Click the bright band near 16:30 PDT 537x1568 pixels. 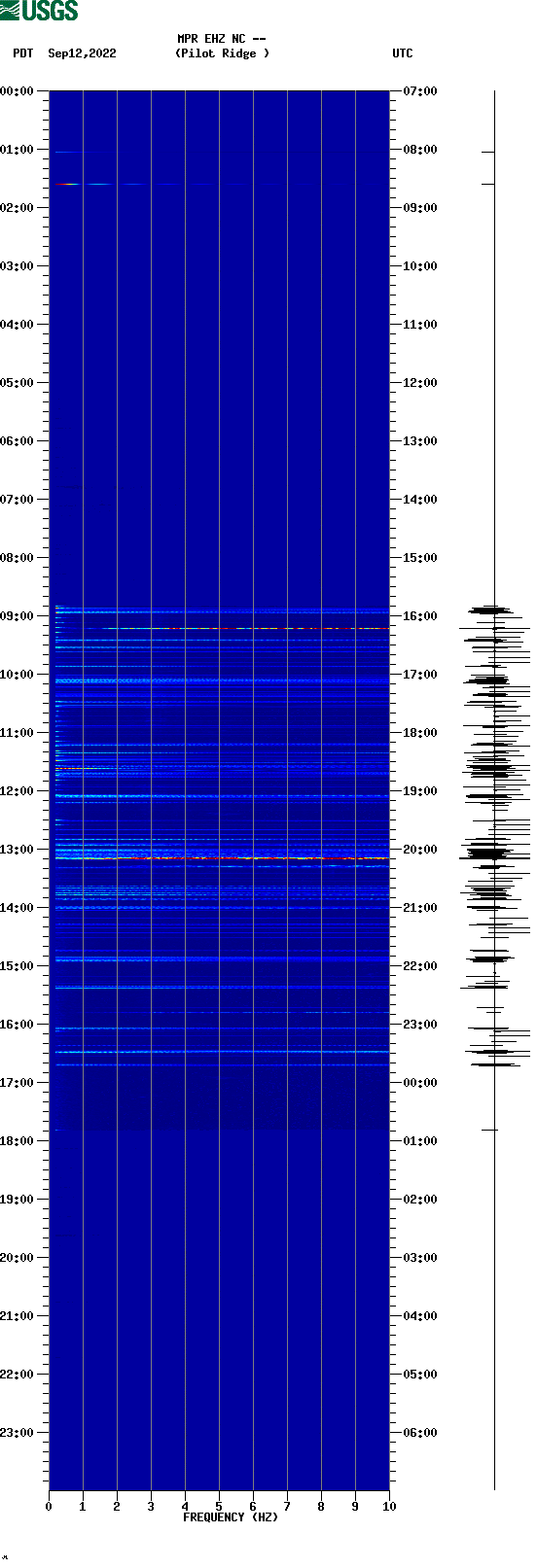point(222,1052)
